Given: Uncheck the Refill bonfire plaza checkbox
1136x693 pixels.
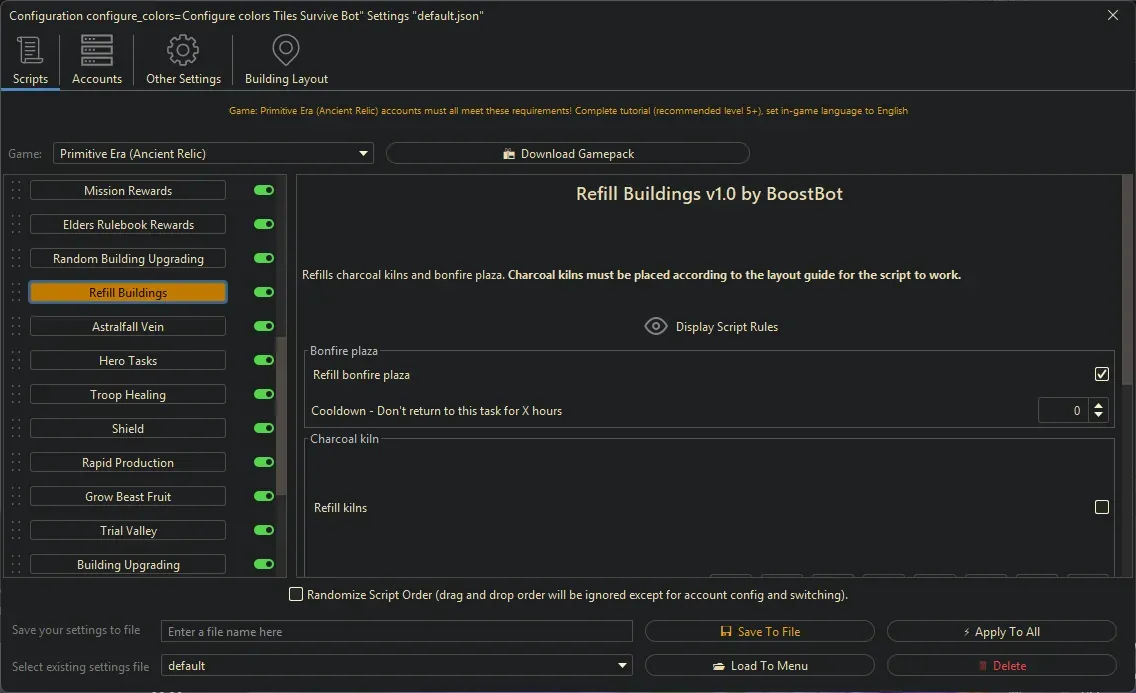Looking at the screenshot, I should coord(1102,374).
